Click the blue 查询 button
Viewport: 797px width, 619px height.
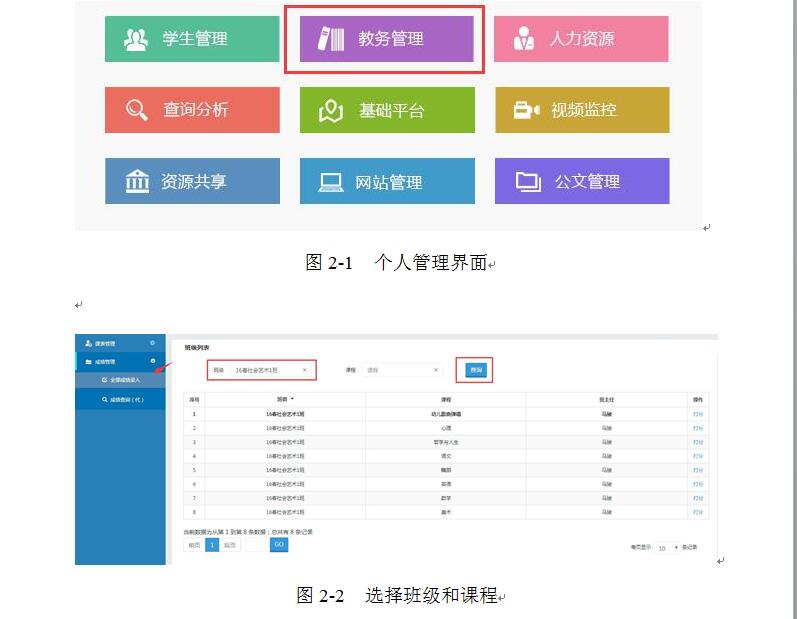476,370
